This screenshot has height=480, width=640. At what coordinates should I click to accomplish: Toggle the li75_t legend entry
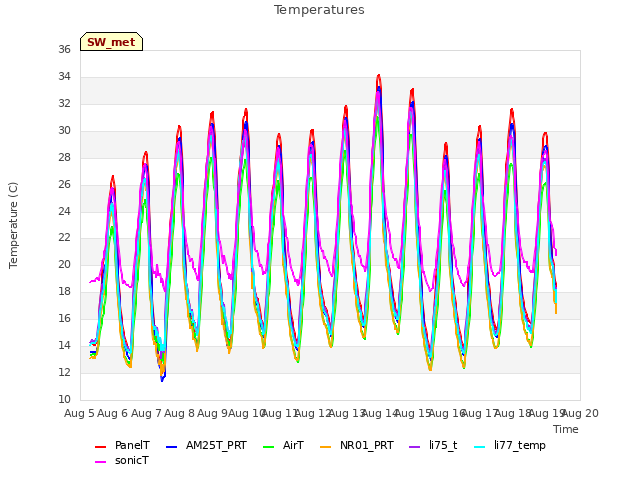coord(433,445)
